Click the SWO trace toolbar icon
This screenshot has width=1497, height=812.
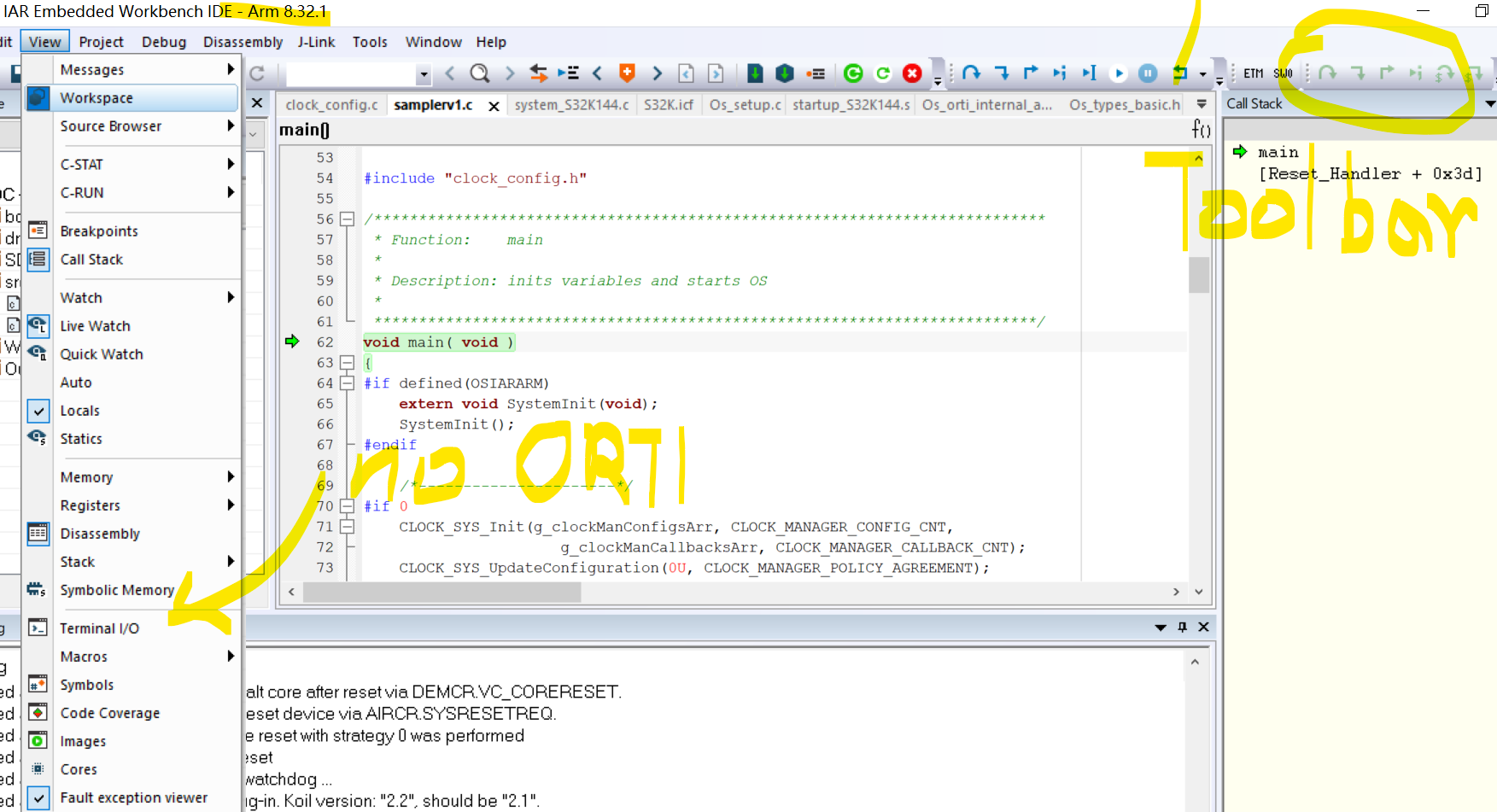pyautogui.click(x=1283, y=73)
